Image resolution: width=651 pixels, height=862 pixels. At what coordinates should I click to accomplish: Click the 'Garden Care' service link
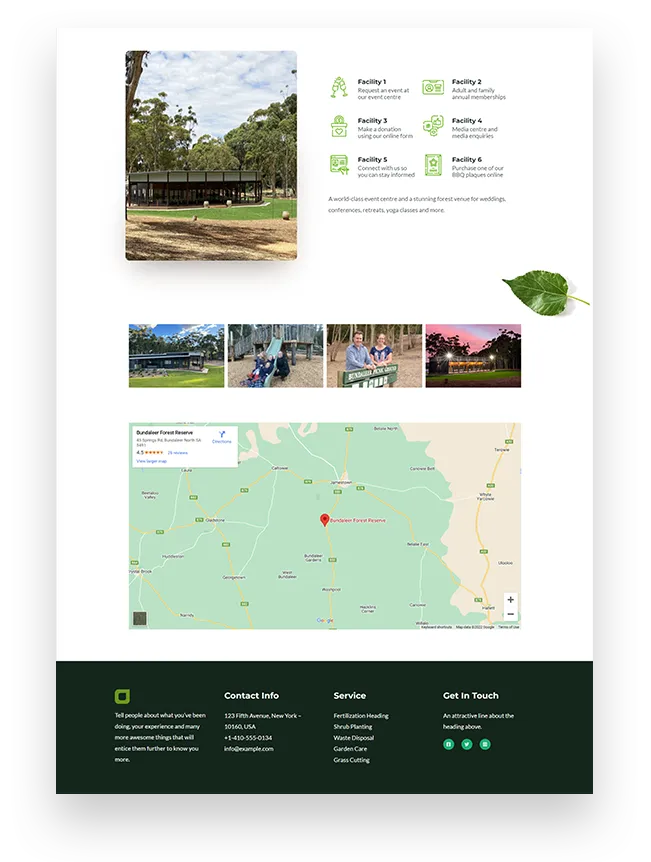350,749
